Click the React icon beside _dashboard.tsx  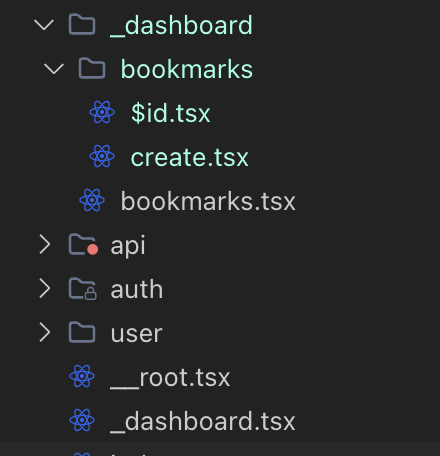point(82,420)
